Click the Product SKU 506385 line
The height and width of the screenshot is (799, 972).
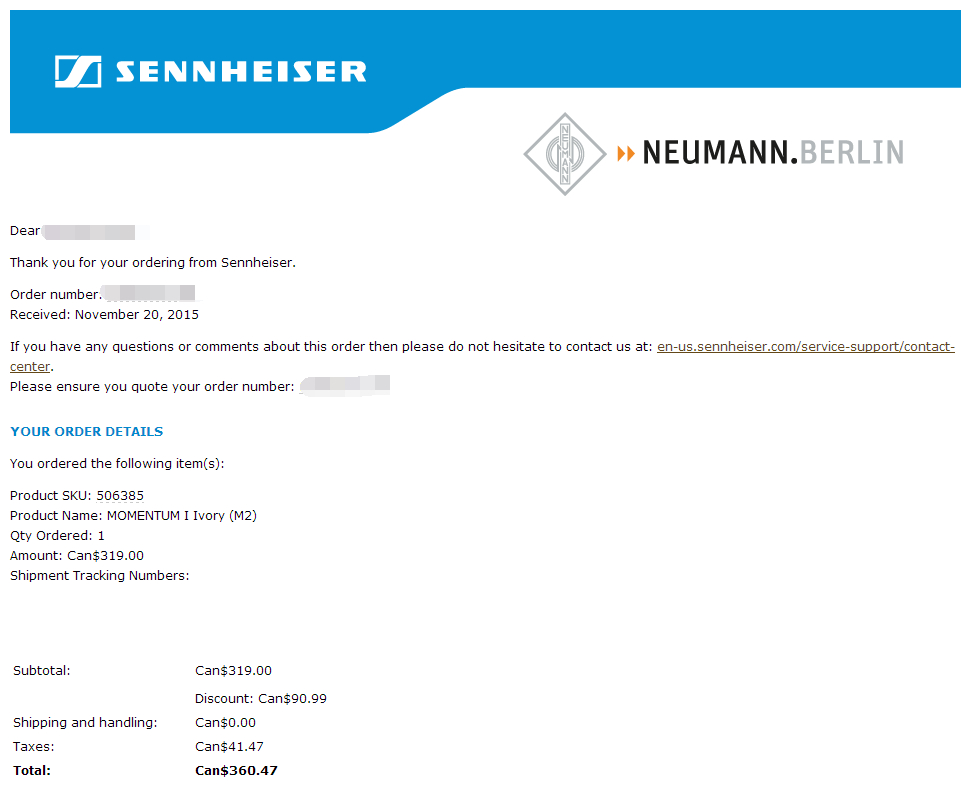point(84,495)
